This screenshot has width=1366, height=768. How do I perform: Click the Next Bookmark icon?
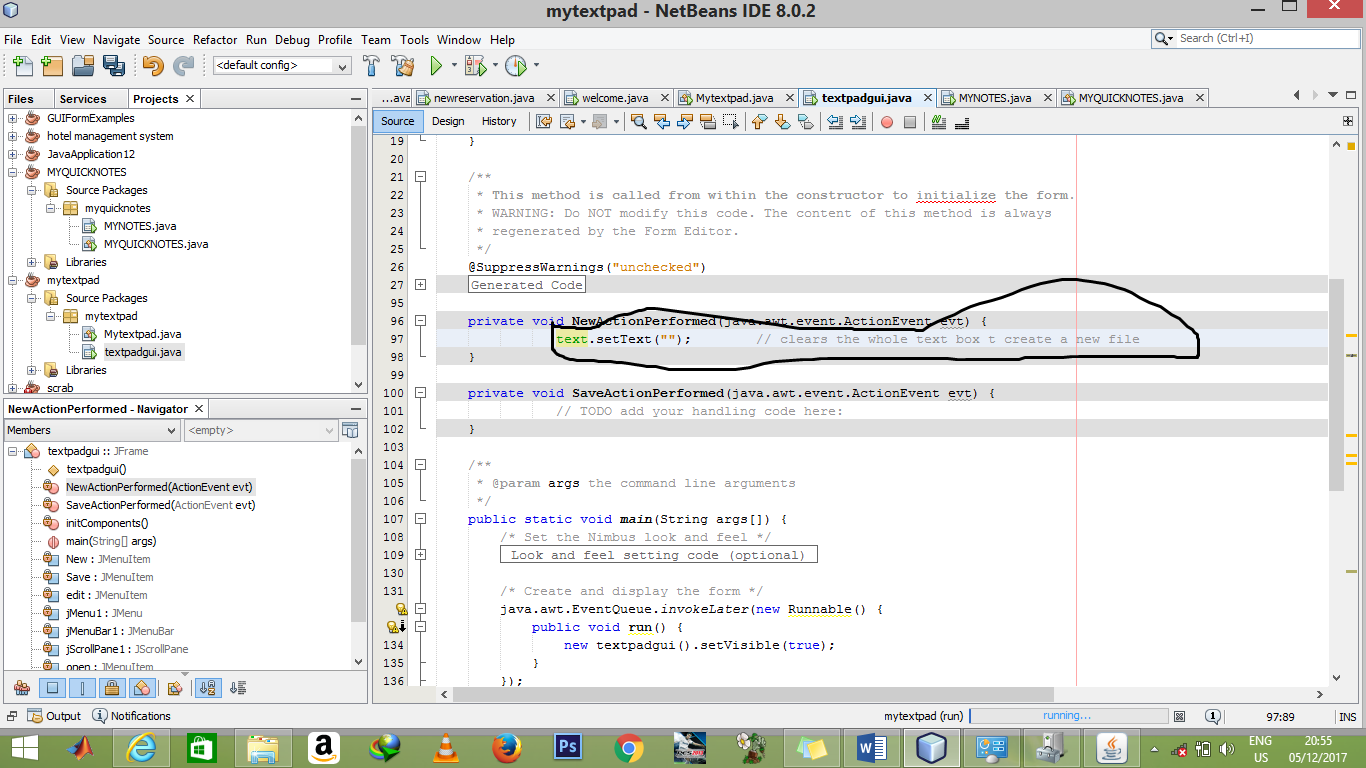(782, 122)
